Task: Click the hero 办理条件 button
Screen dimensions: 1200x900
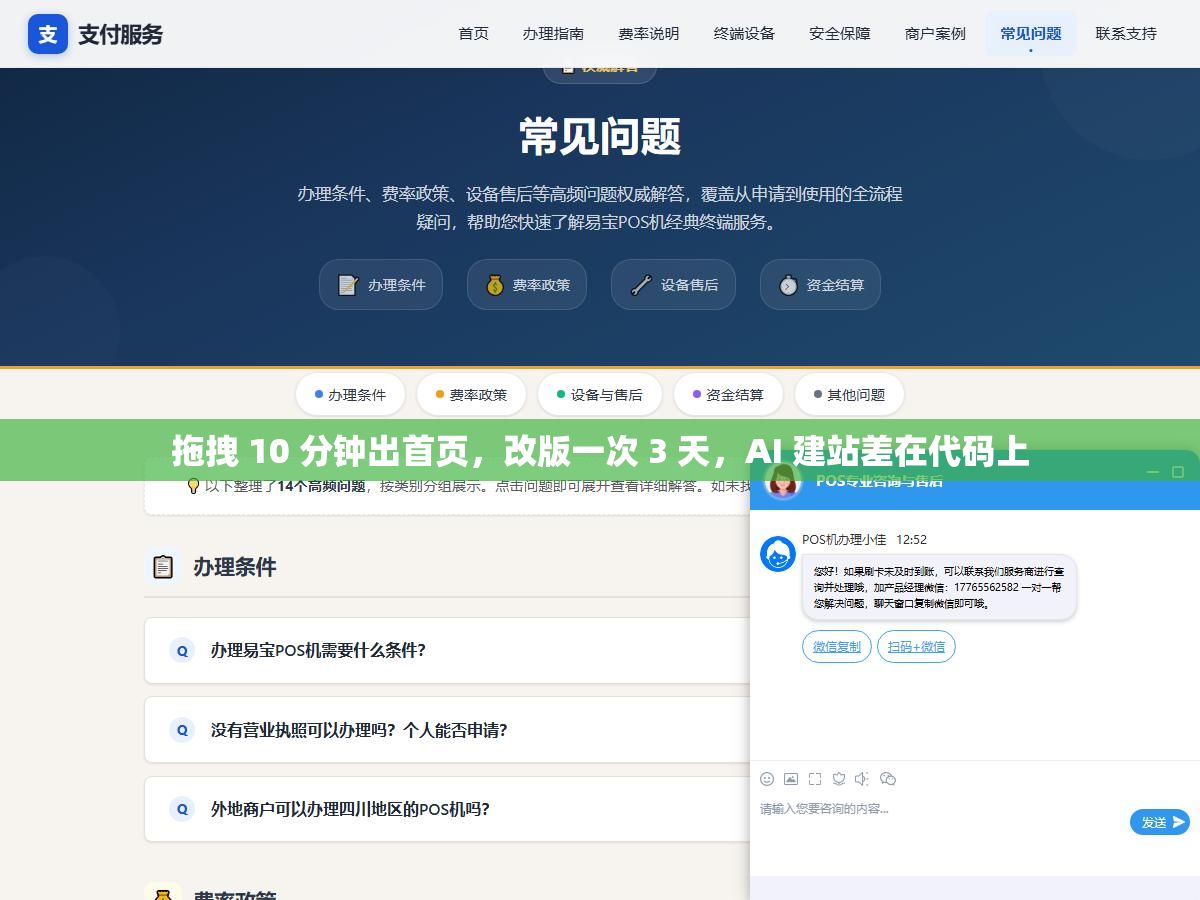Action: coord(381,285)
